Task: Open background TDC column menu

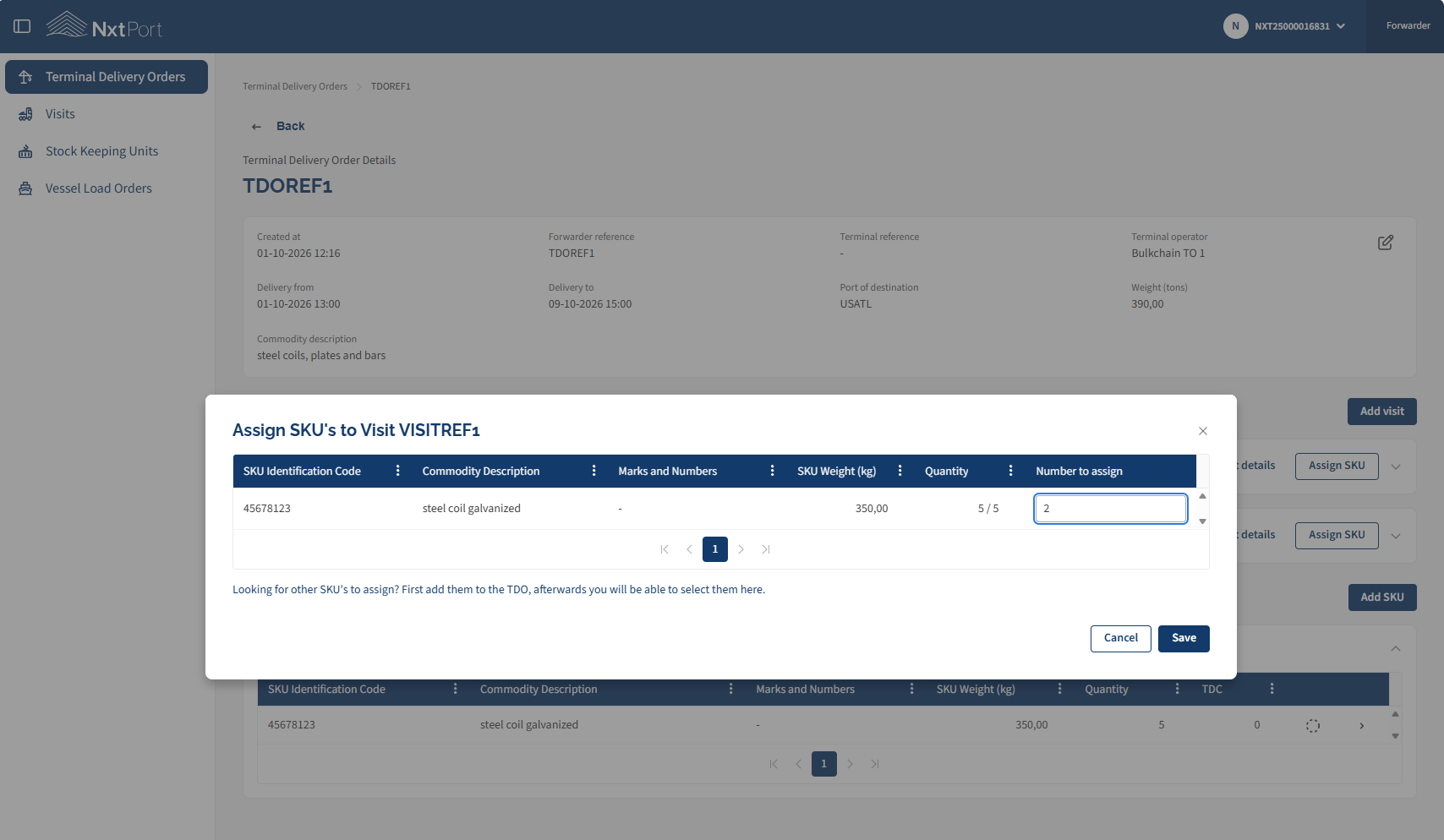Action: click(x=1272, y=689)
